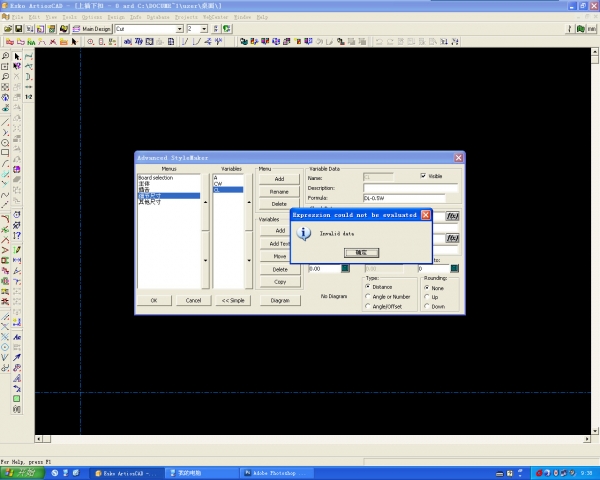Click the f(x) button beside the formula field

pos(452,216)
